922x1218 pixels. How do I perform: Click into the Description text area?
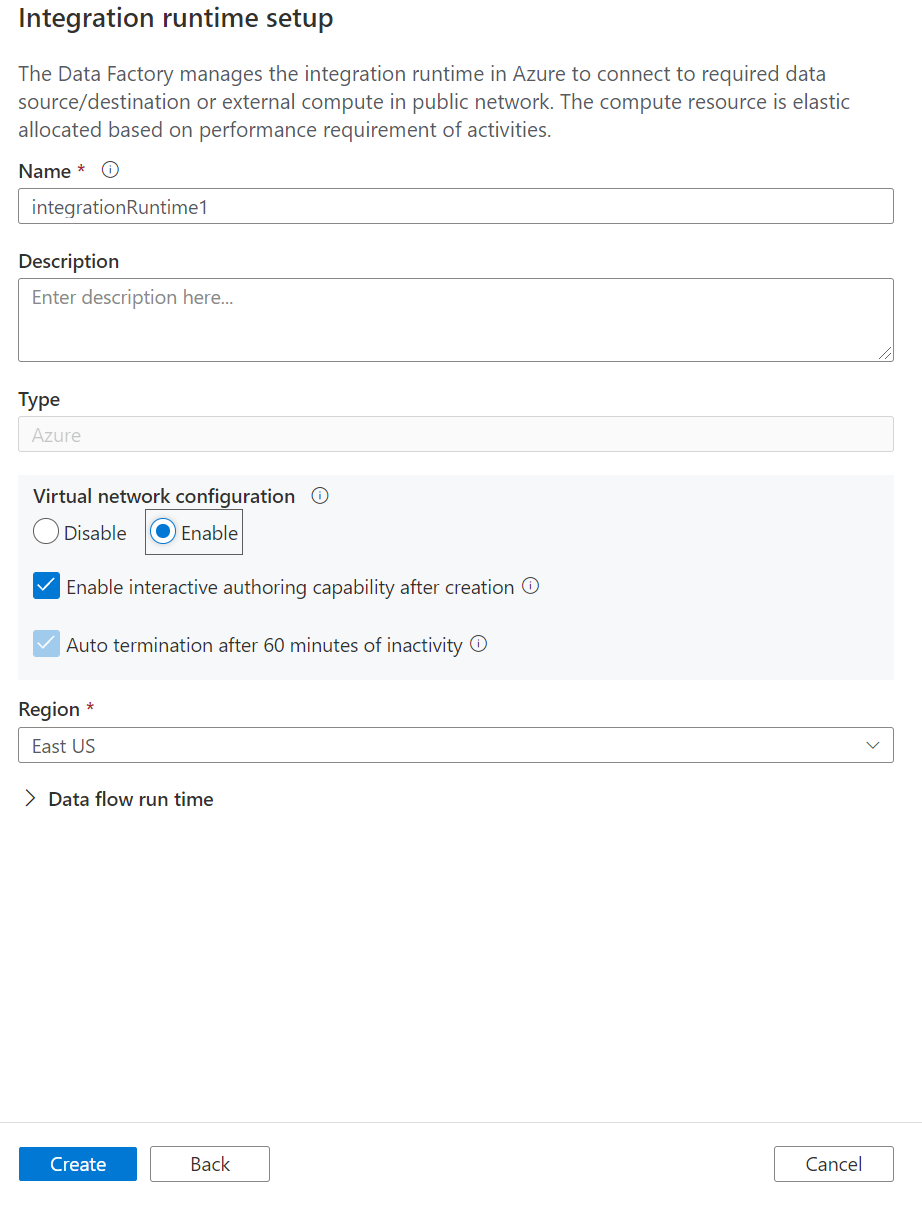[x=455, y=320]
